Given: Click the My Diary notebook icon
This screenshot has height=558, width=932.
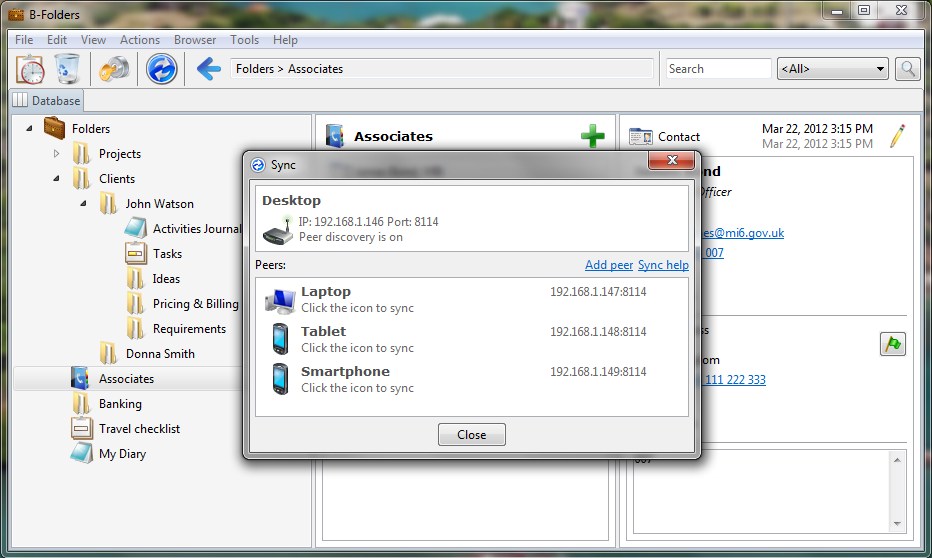Looking at the screenshot, I should coord(81,453).
